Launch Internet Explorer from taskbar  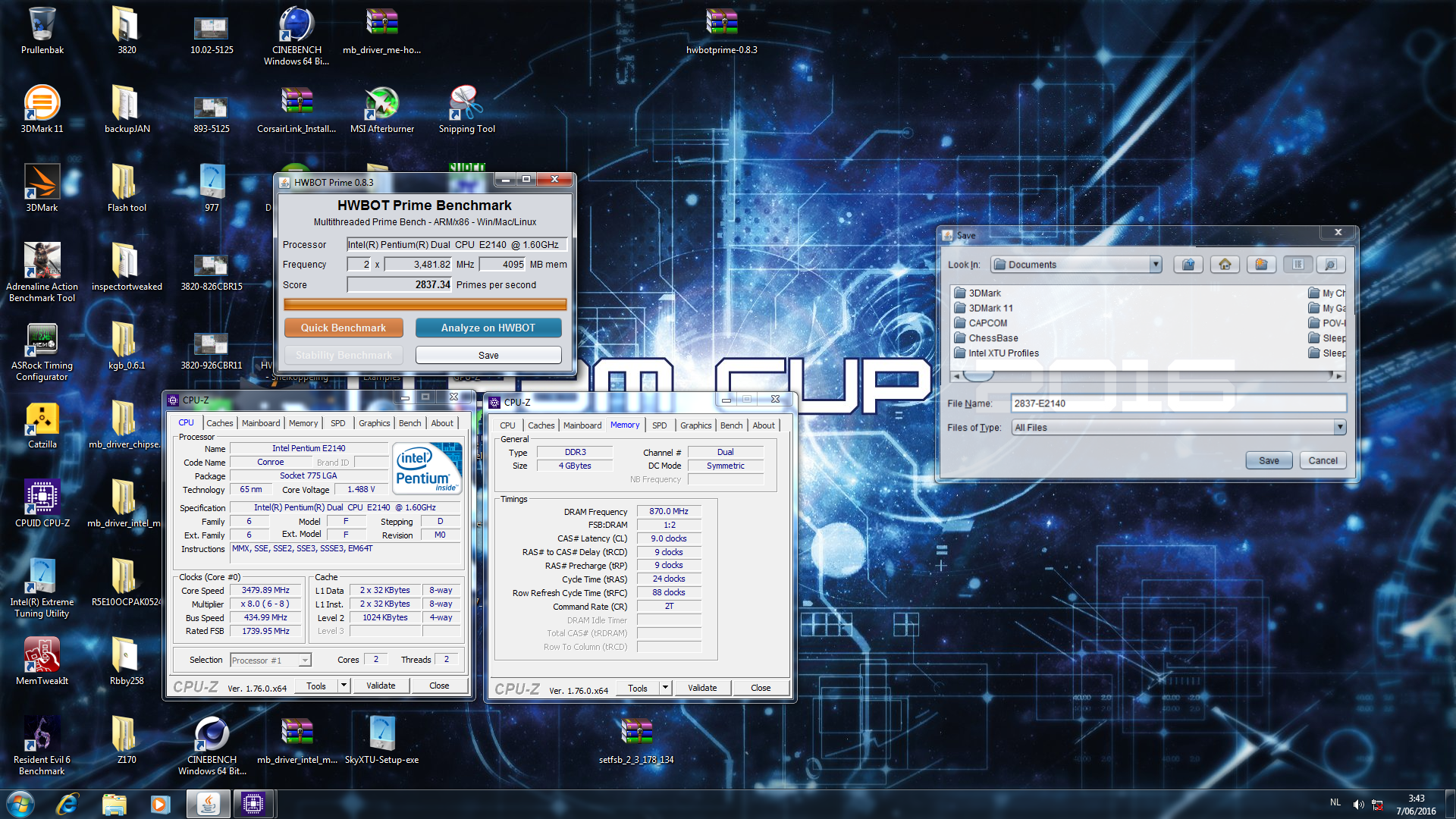click(x=67, y=804)
